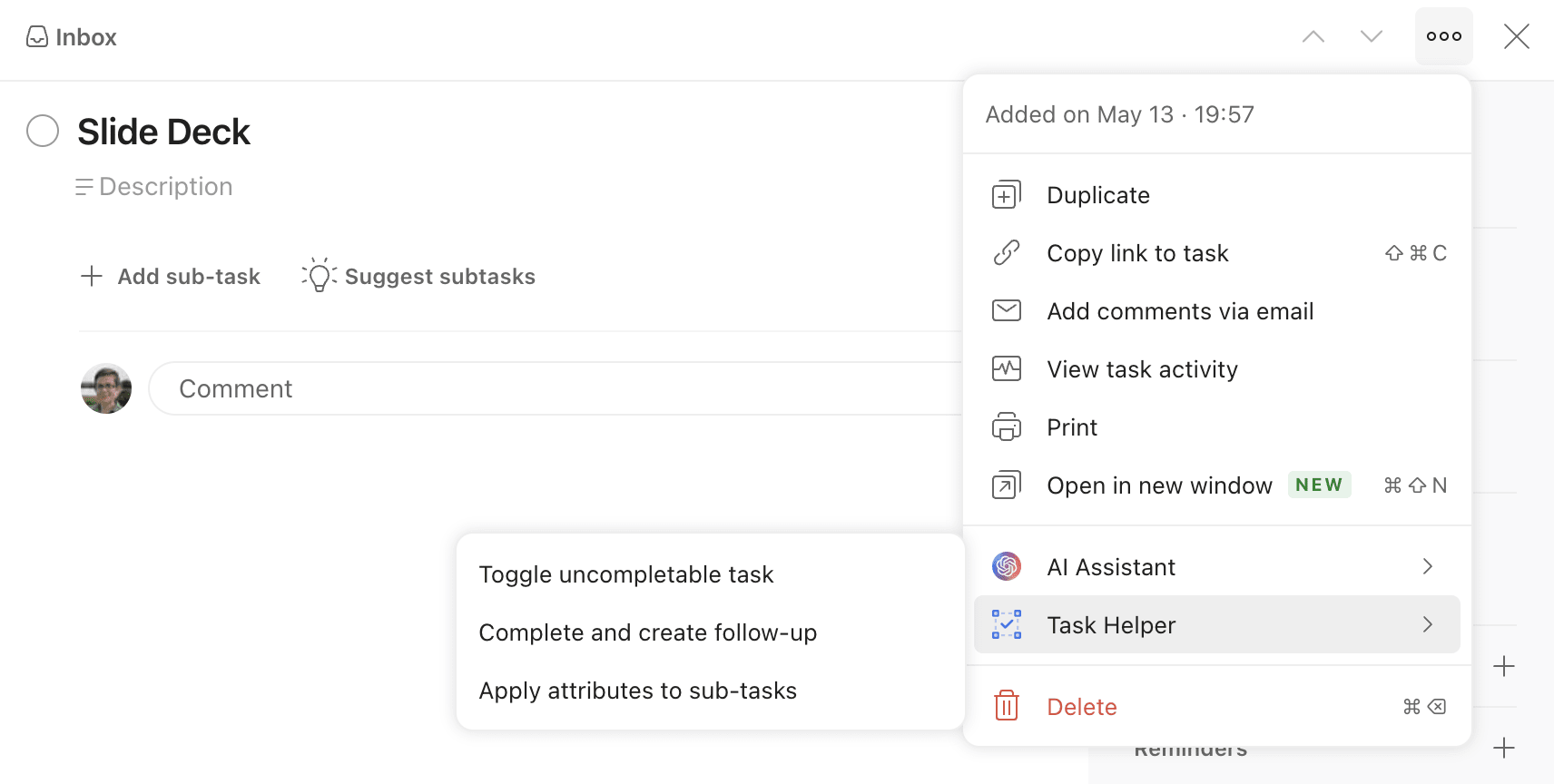Viewport: 1554px width, 784px height.
Task: Click the Duplicate task icon
Action: tap(1006, 195)
